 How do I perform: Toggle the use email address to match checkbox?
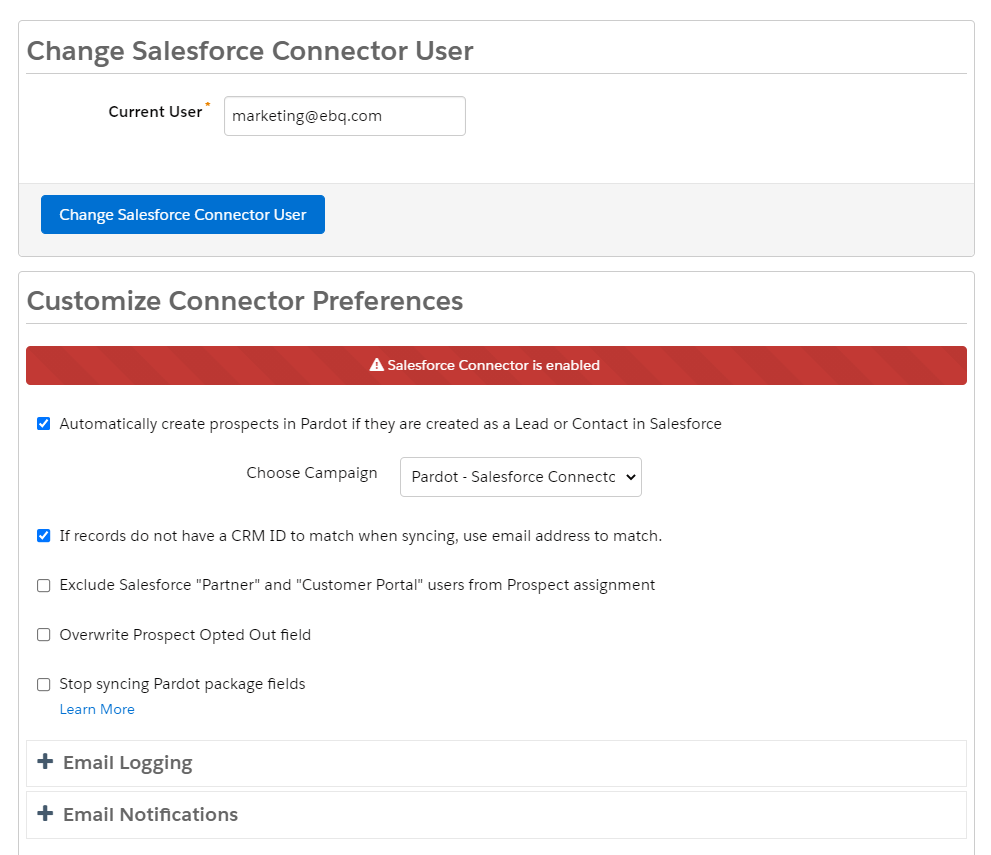point(44,536)
